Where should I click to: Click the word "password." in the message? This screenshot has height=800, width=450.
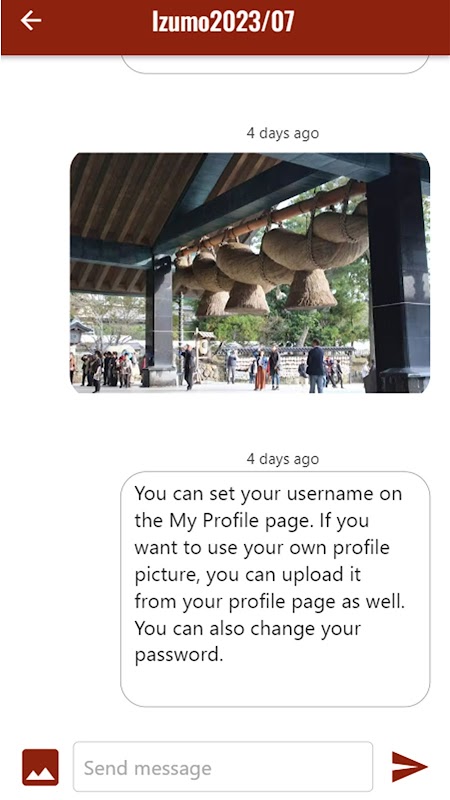pos(179,655)
